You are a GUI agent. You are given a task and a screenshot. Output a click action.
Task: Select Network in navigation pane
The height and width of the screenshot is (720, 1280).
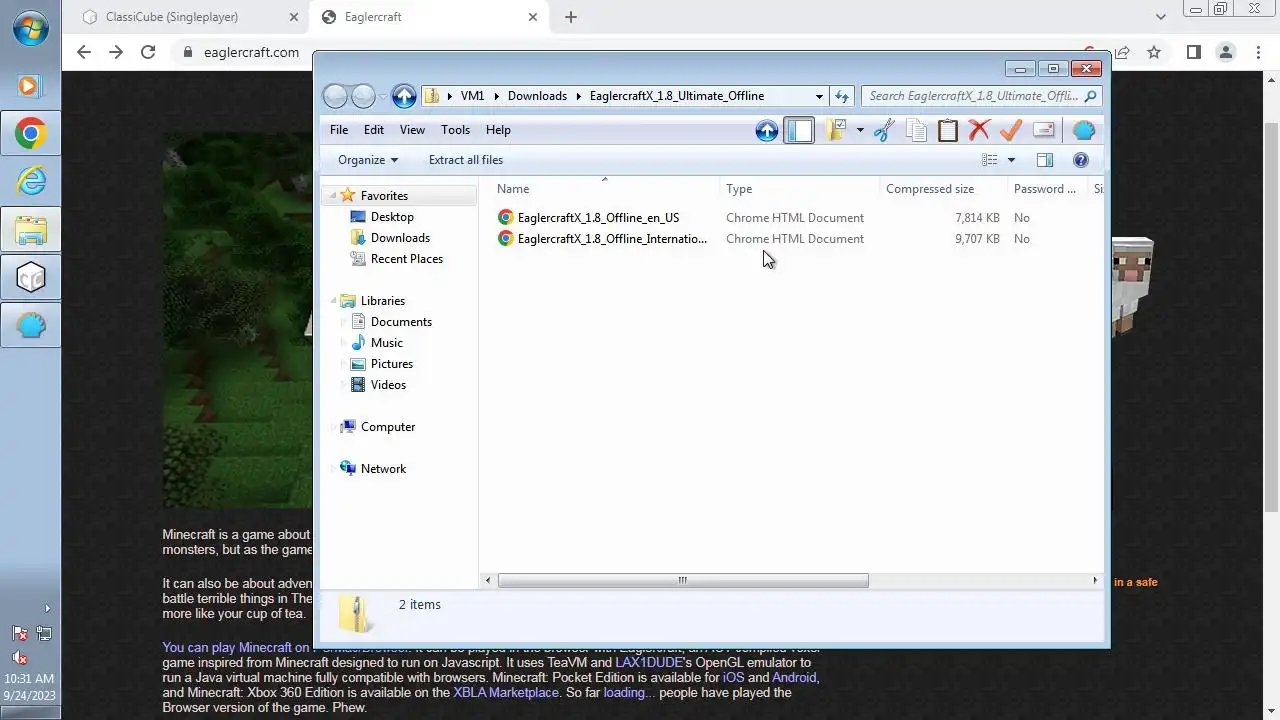coord(383,469)
